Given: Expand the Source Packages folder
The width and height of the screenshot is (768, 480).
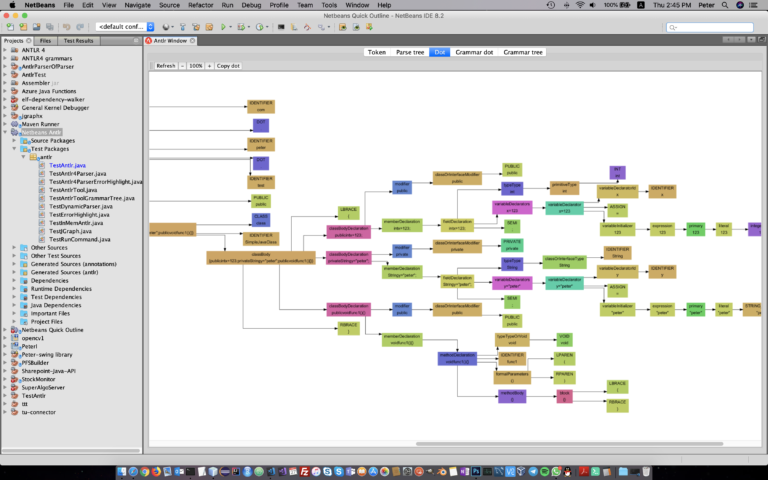Looking at the screenshot, I should (x=14, y=141).
